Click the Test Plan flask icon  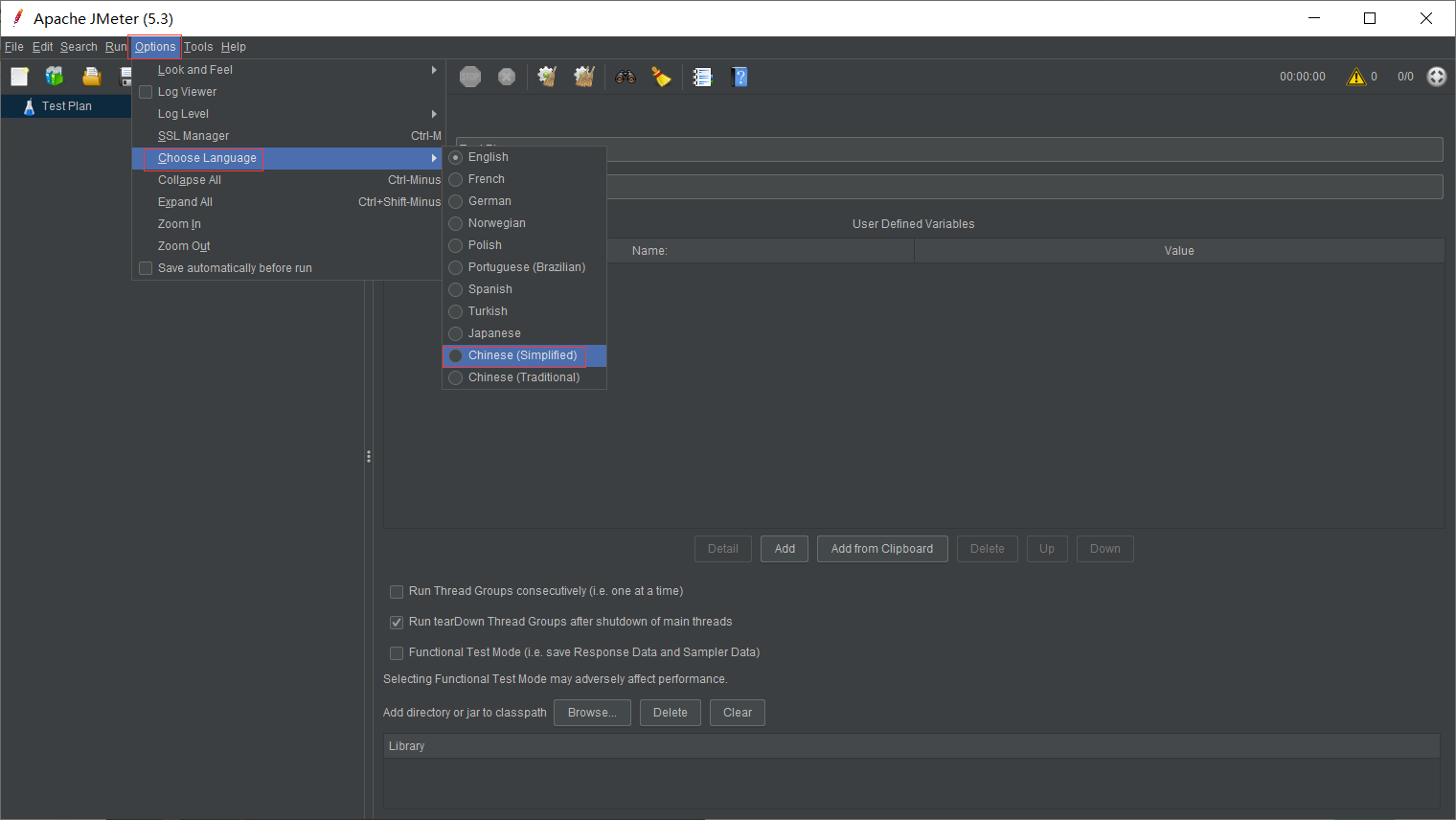point(29,106)
